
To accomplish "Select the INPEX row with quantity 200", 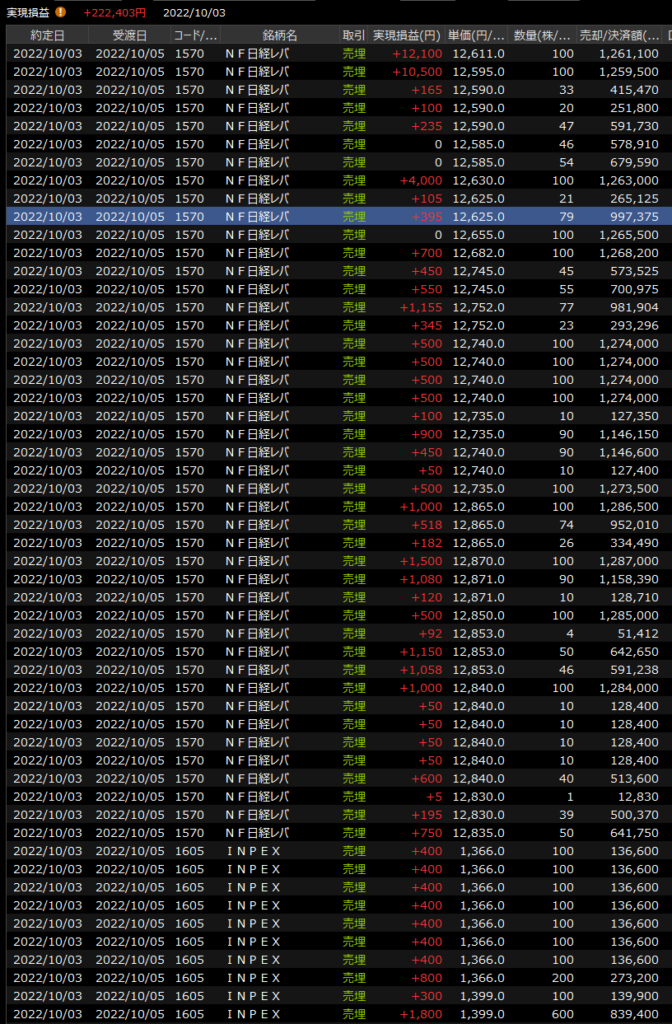I will coord(336,978).
